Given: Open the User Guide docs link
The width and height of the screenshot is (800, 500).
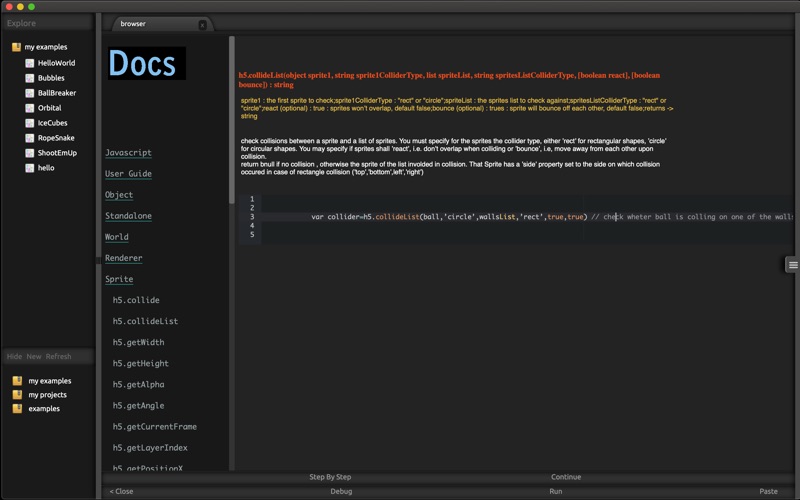Looking at the screenshot, I should (x=128, y=173).
